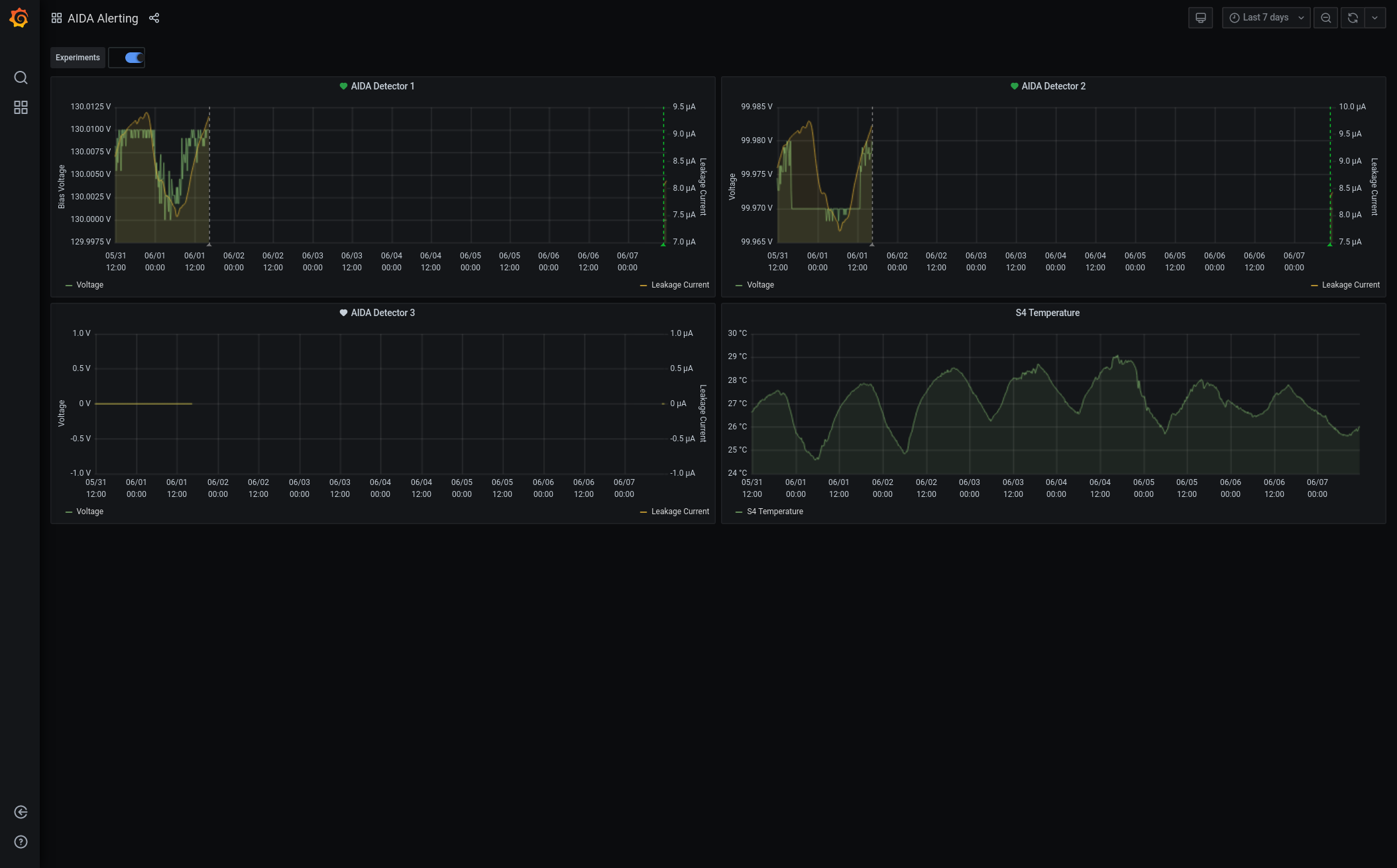Expand the refresh interval dropdown arrow
1397x868 pixels.
pos(1375,18)
